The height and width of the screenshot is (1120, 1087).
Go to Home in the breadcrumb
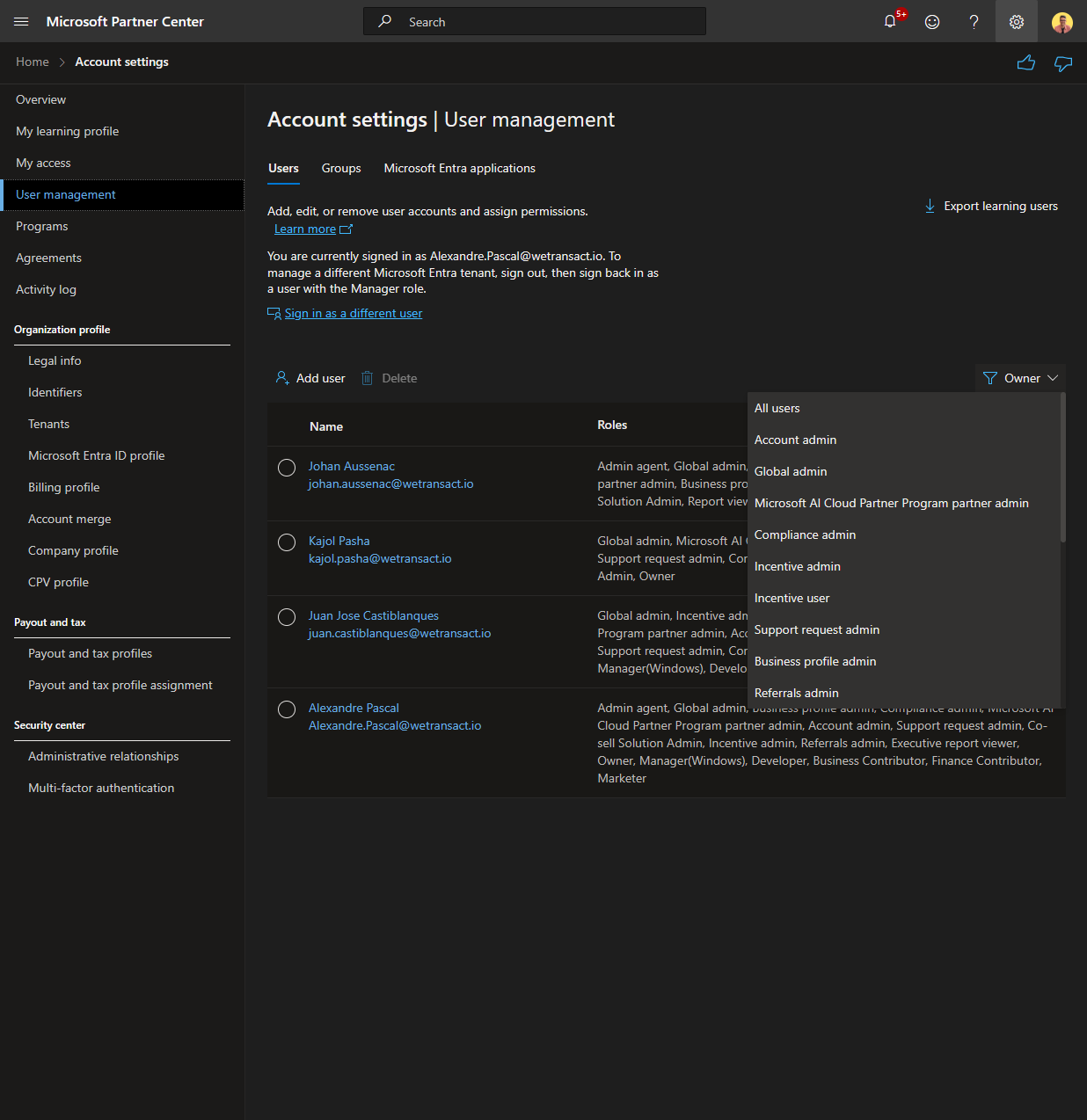[33, 62]
